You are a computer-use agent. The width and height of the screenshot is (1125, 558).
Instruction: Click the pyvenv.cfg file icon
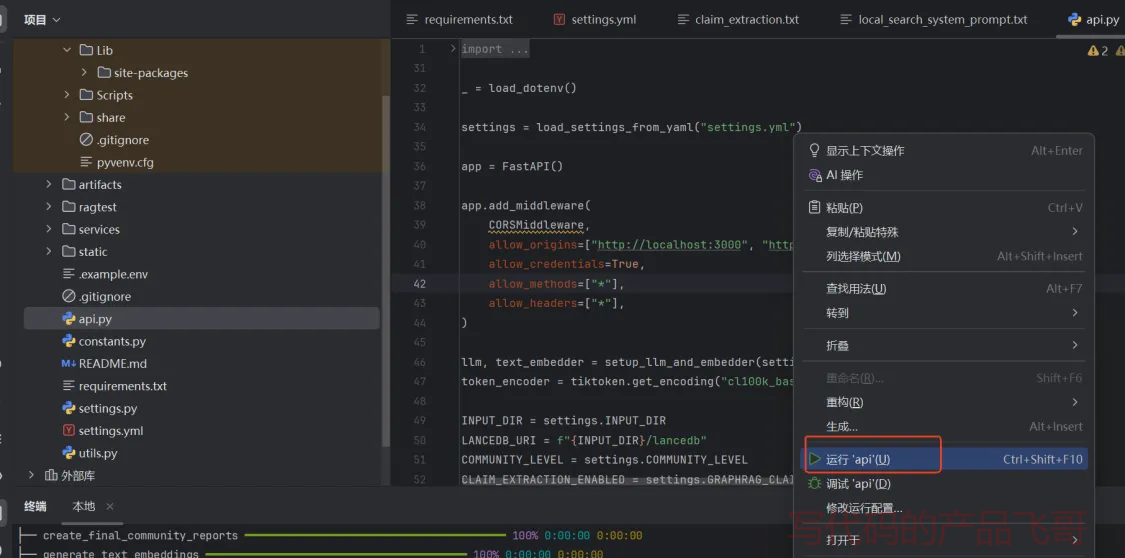point(86,162)
